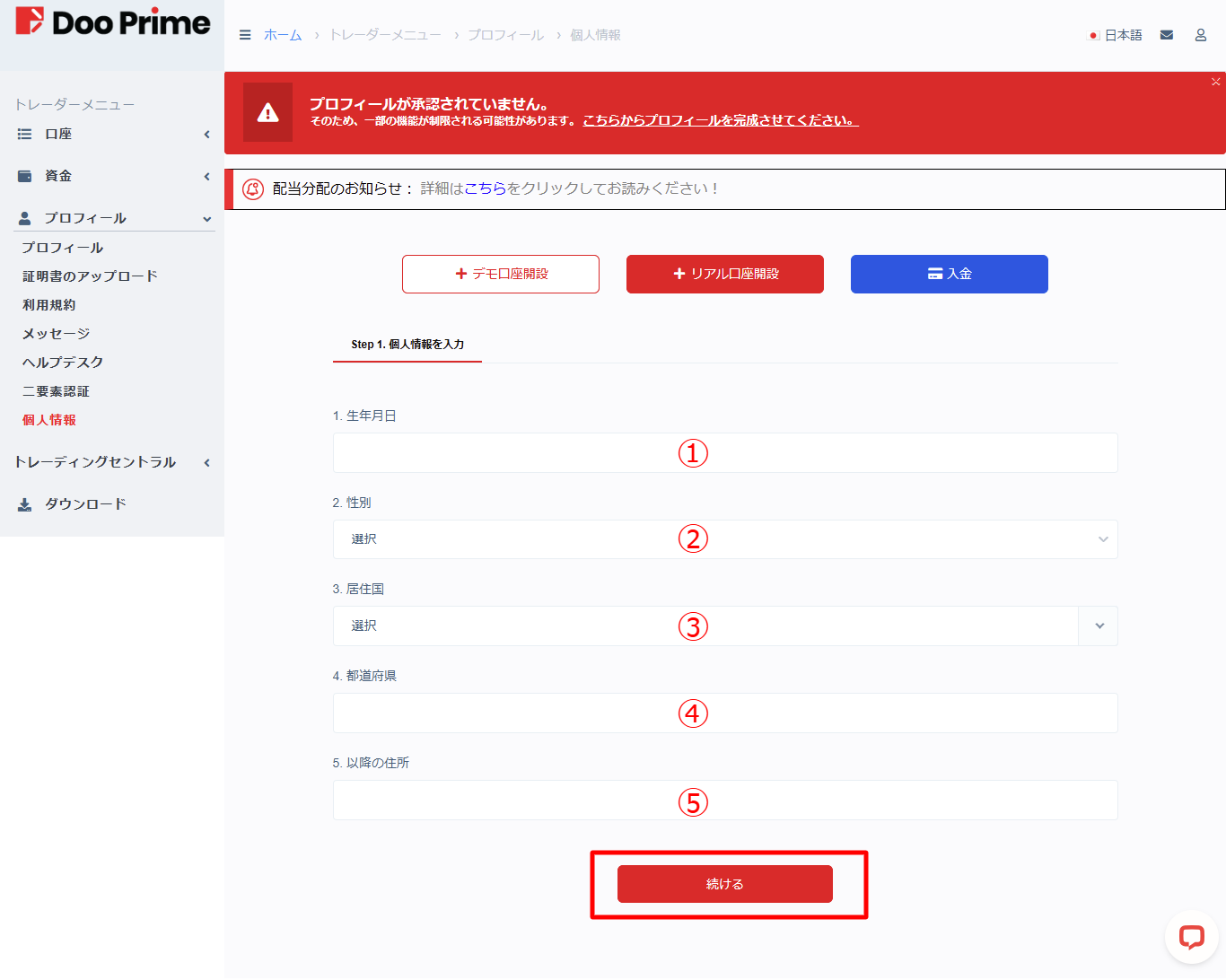
Task: Click the 資金 wallet icon in sidebar
Action: [x=23, y=176]
